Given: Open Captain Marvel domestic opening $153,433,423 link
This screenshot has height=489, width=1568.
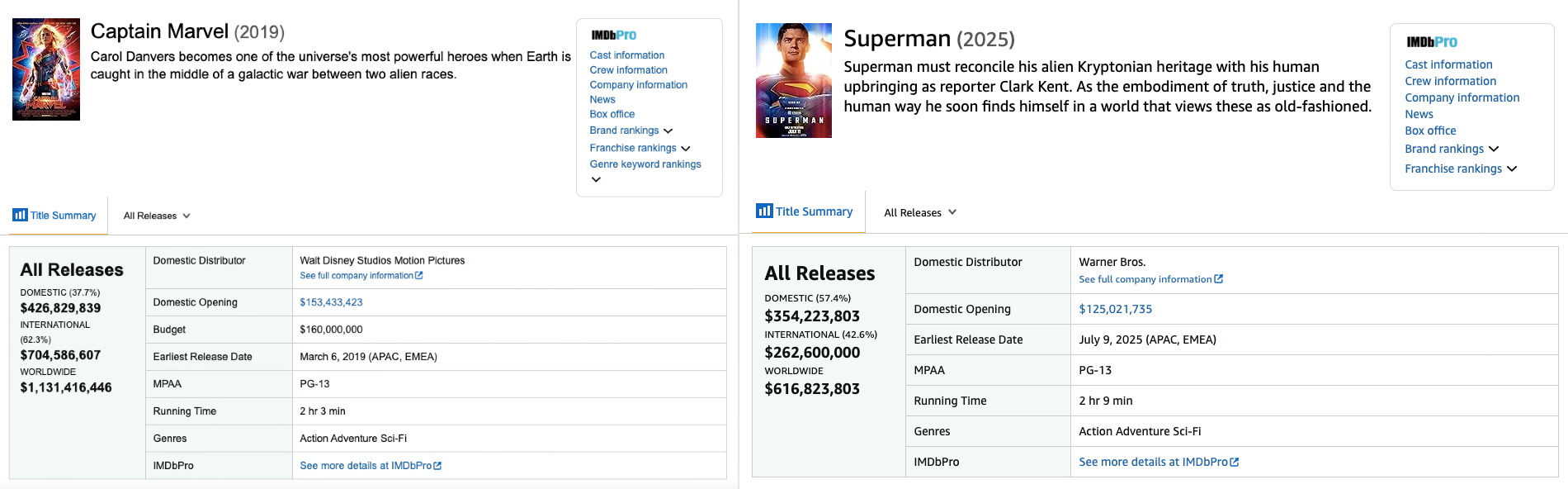Looking at the screenshot, I should pos(331,302).
